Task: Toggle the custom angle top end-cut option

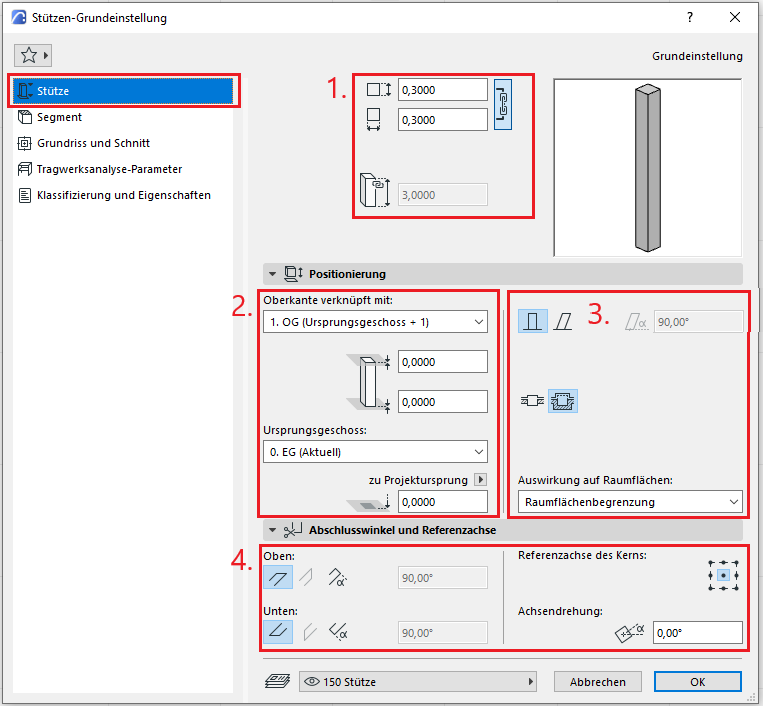Action: pos(336,576)
